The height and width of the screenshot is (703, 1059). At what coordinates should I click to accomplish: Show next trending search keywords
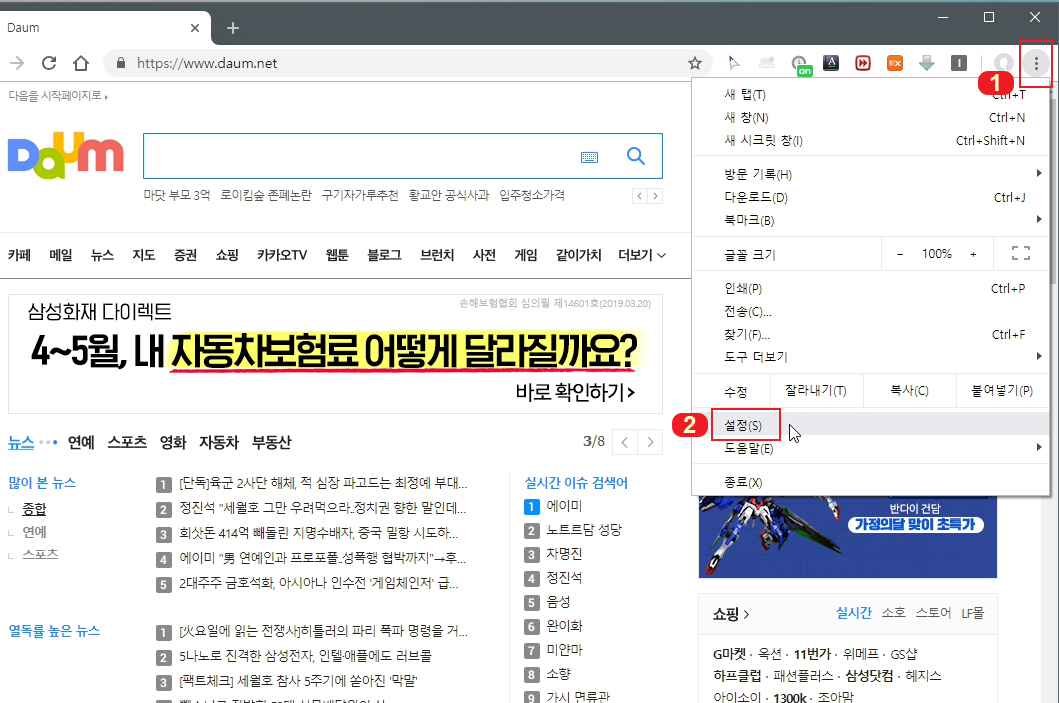655,196
